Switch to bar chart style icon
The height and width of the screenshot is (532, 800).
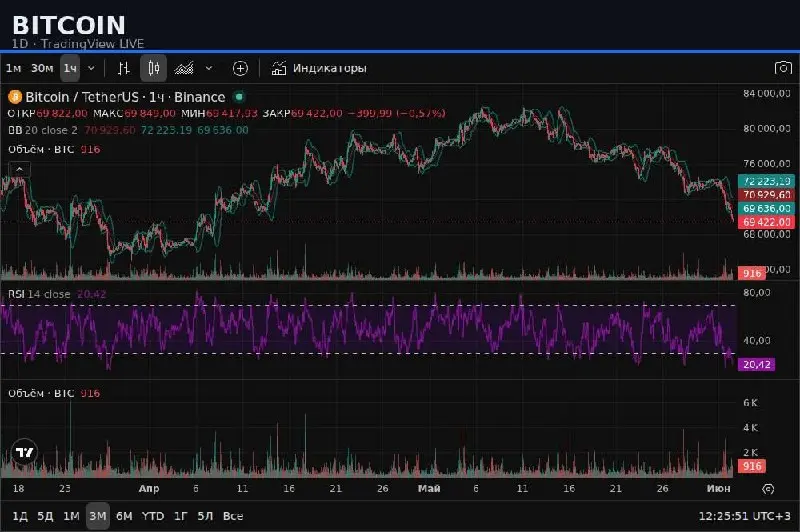pos(123,68)
